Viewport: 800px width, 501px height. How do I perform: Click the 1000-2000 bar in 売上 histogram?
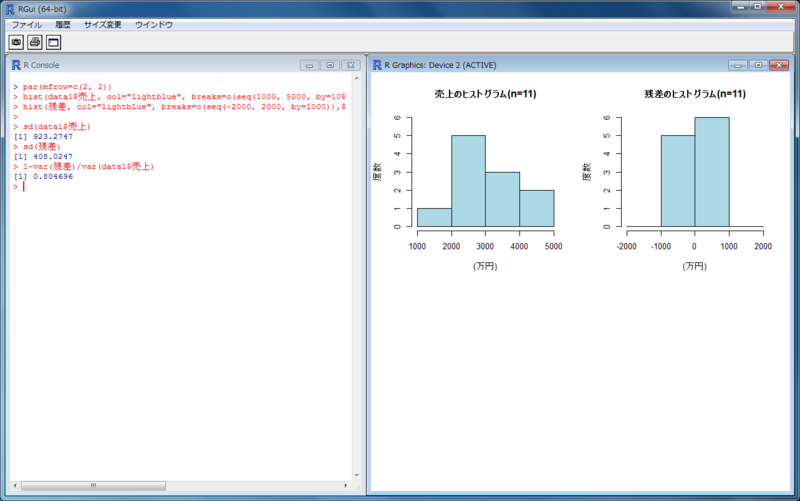434,217
